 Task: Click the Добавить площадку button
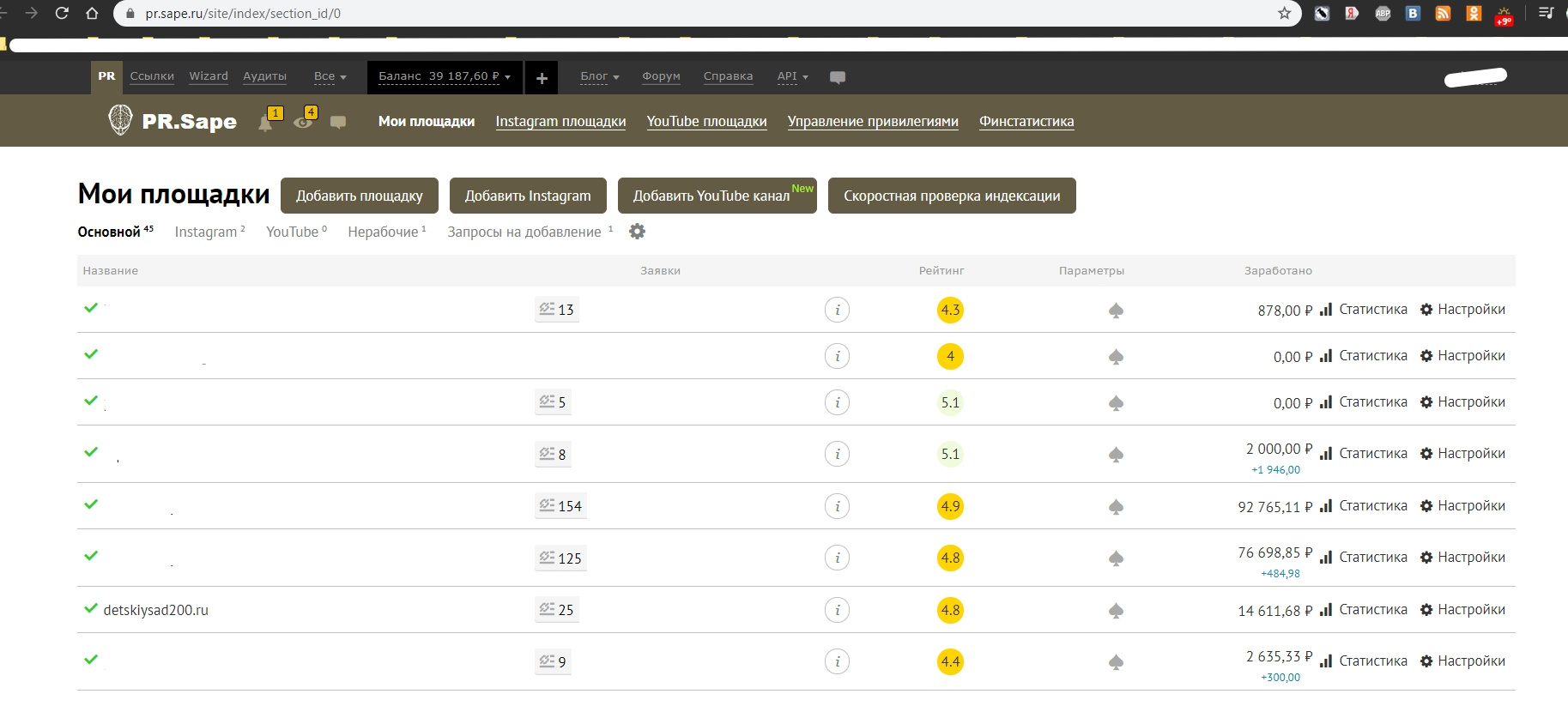(x=360, y=196)
